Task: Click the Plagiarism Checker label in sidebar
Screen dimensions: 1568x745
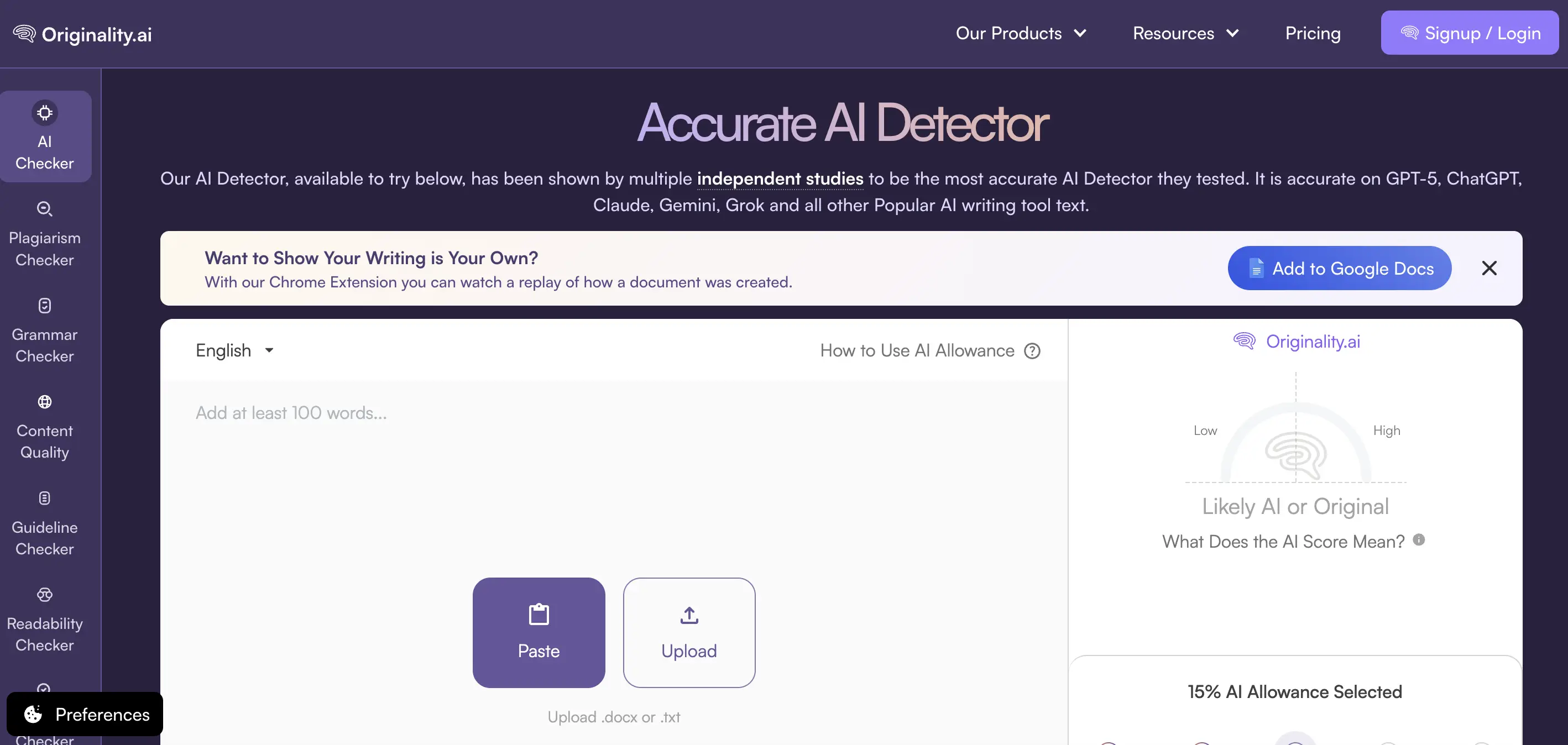Action: [44, 249]
